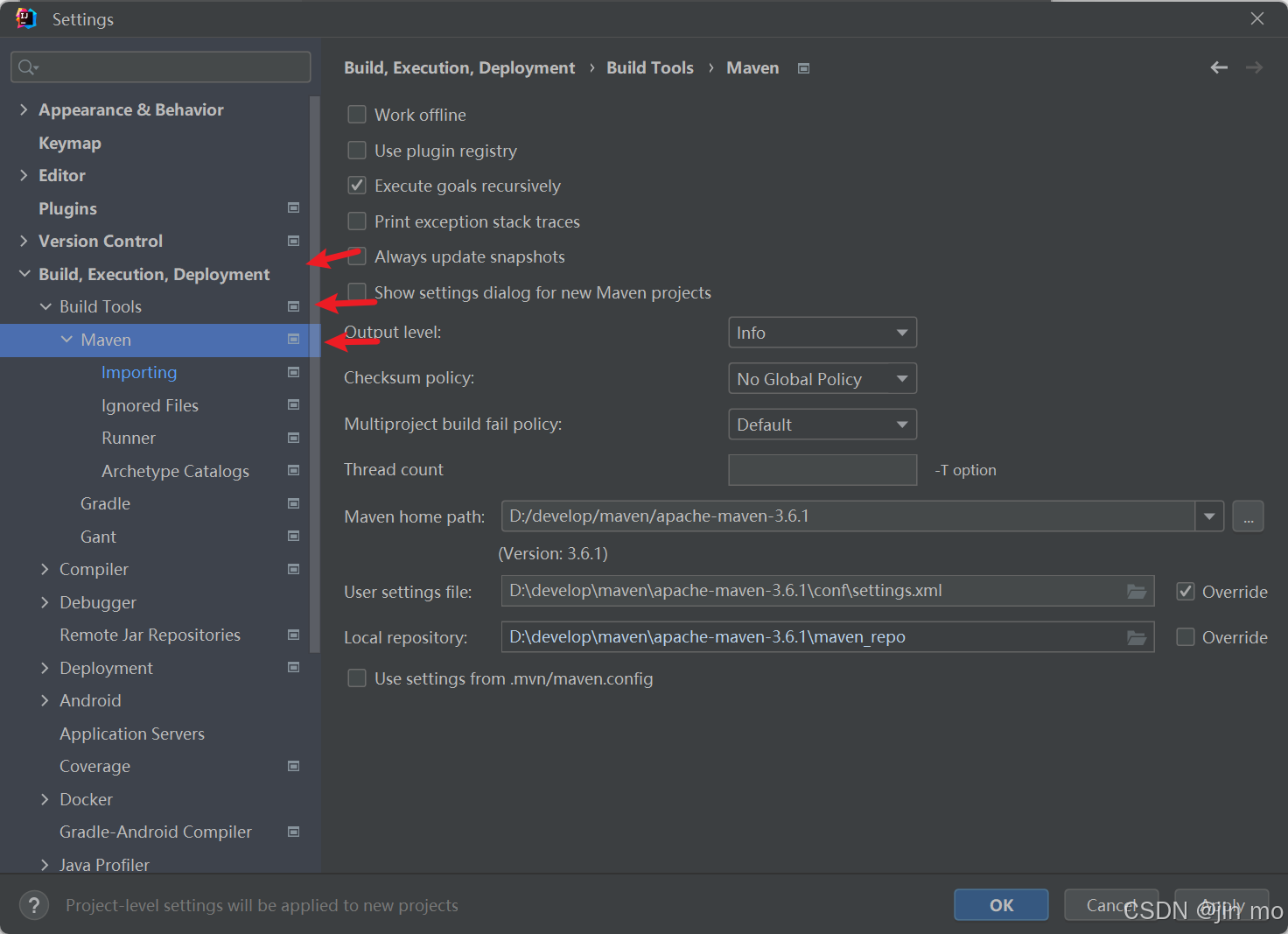The image size is (1288, 934).
Task: Click the Local repository path field
Action: point(827,637)
